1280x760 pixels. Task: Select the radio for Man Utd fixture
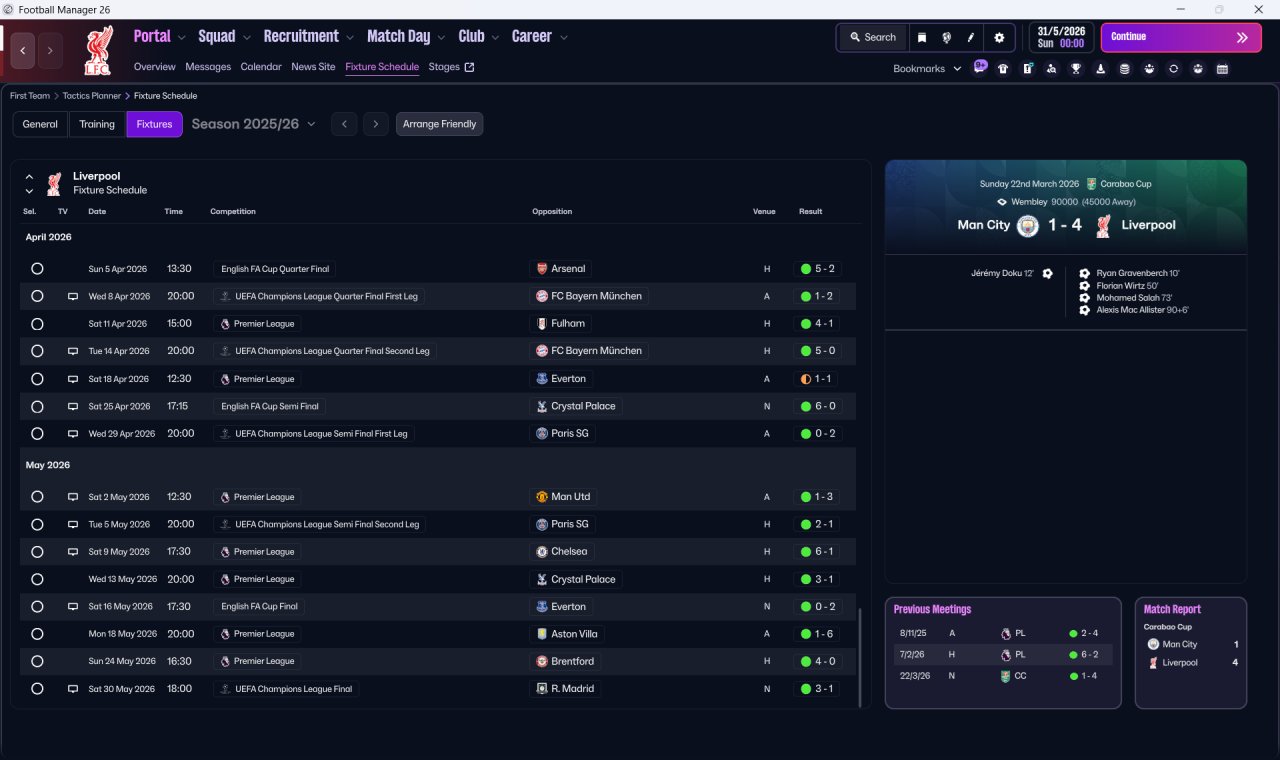[x=37, y=497]
